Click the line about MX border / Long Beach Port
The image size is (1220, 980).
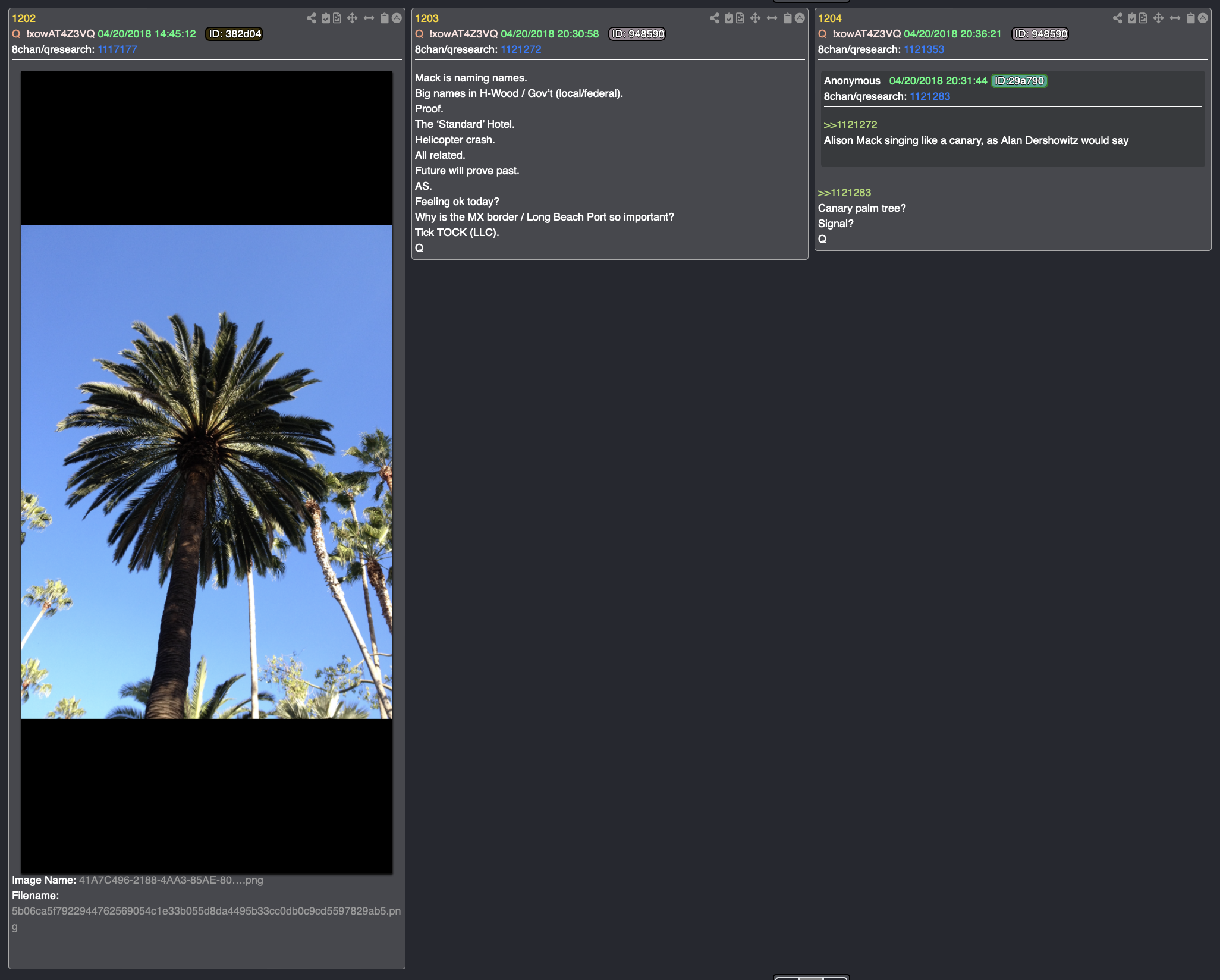(x=545, y=217)
